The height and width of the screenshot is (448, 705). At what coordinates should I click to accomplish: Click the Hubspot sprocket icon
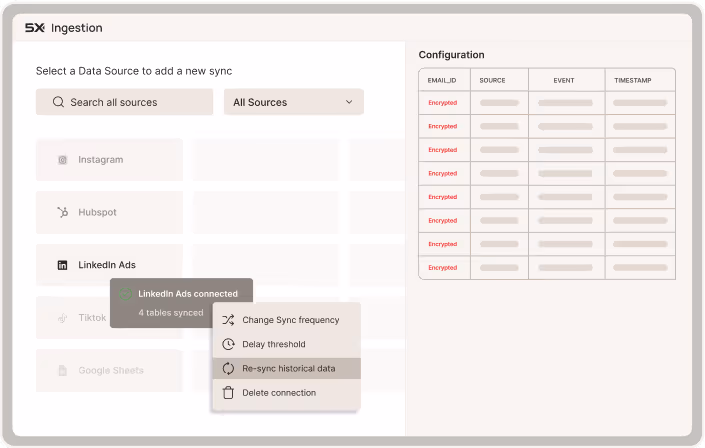pos(62,212)
